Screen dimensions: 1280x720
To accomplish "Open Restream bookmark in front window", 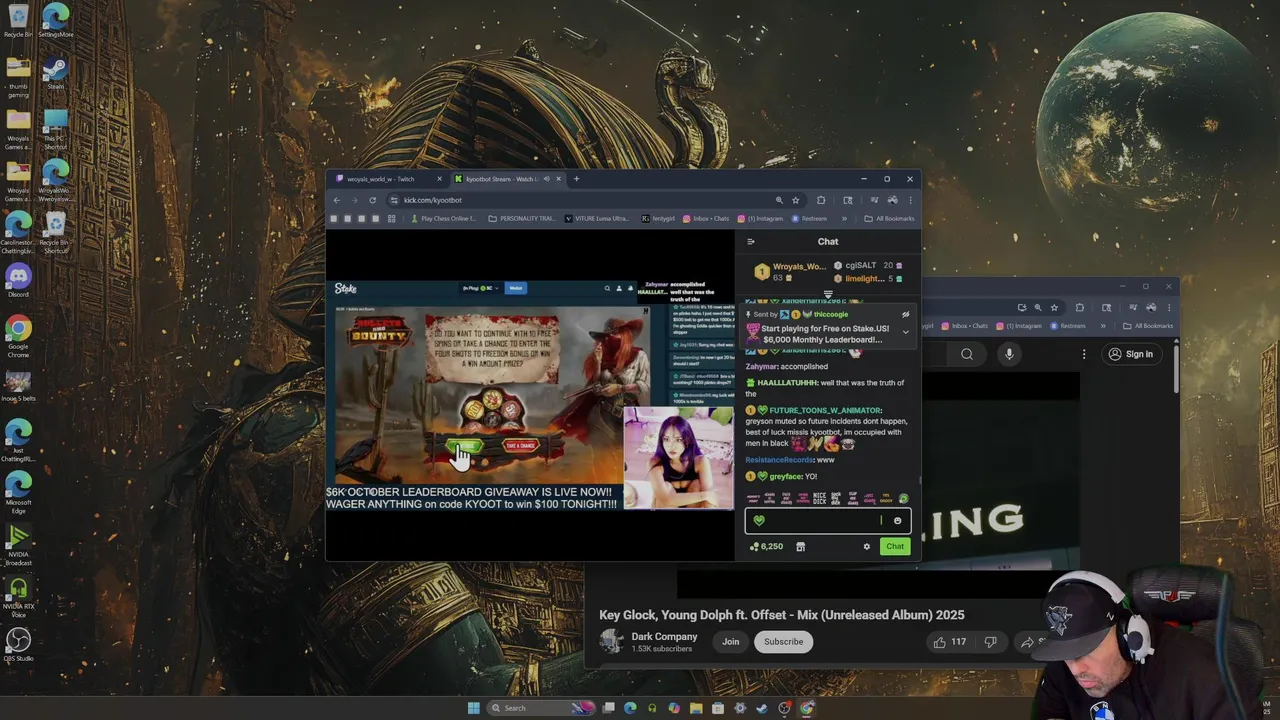I will coord(810,218).
